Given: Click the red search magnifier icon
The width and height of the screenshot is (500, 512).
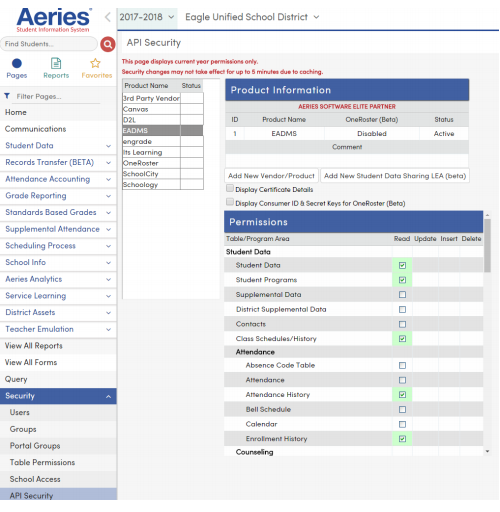Looking at the screenshot, I should (x=108, y=44).
